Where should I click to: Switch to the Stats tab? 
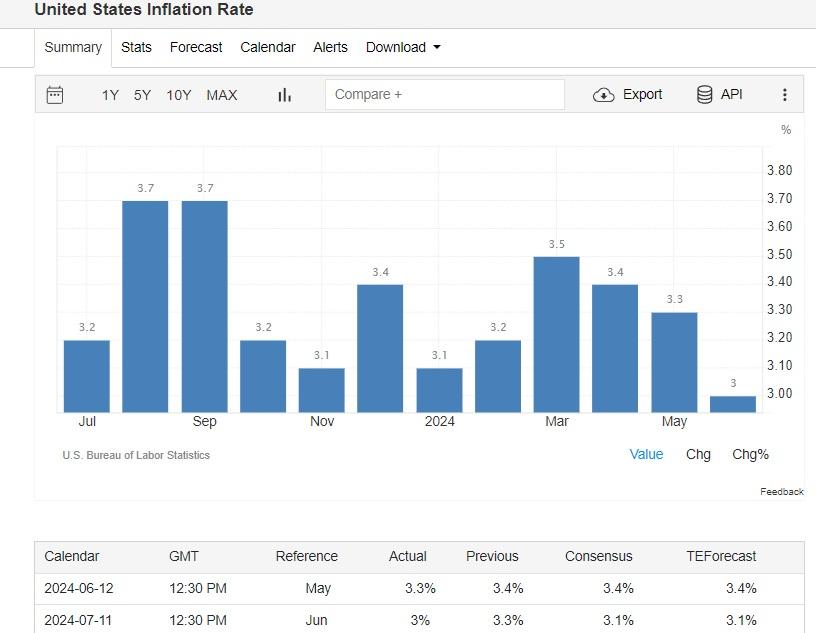click(136, 47)
